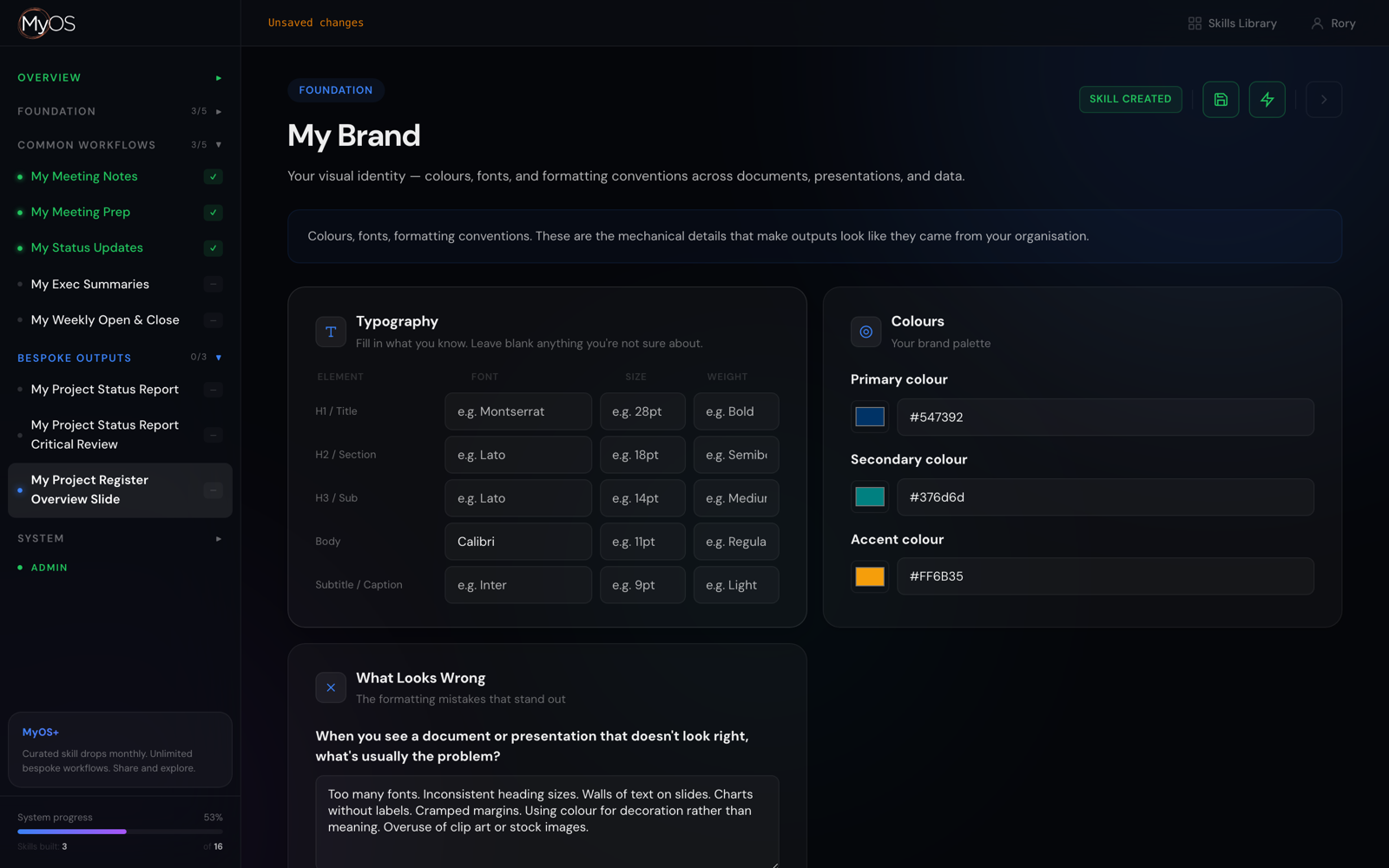Click the Foundation badge above the title

(x=336, y=90)
